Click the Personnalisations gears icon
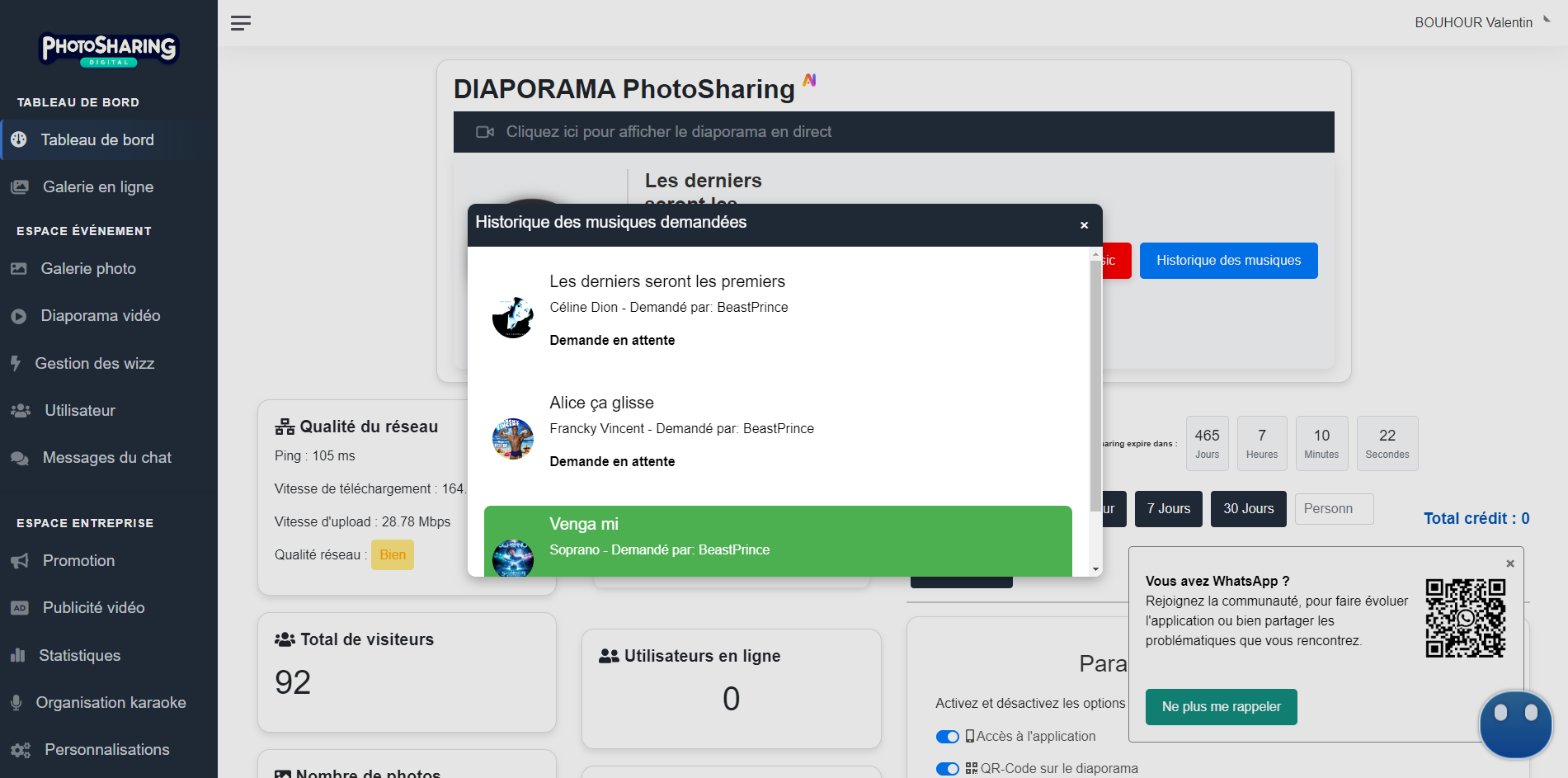Image resolution: width=1568 pixels, height=778 pixels. (x=21, y=750)
